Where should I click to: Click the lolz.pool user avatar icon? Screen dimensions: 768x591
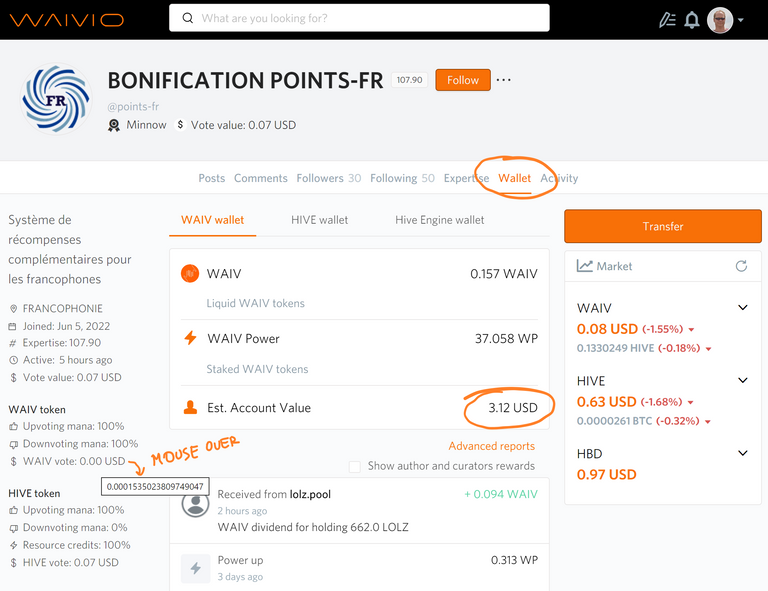click(195, 503)
